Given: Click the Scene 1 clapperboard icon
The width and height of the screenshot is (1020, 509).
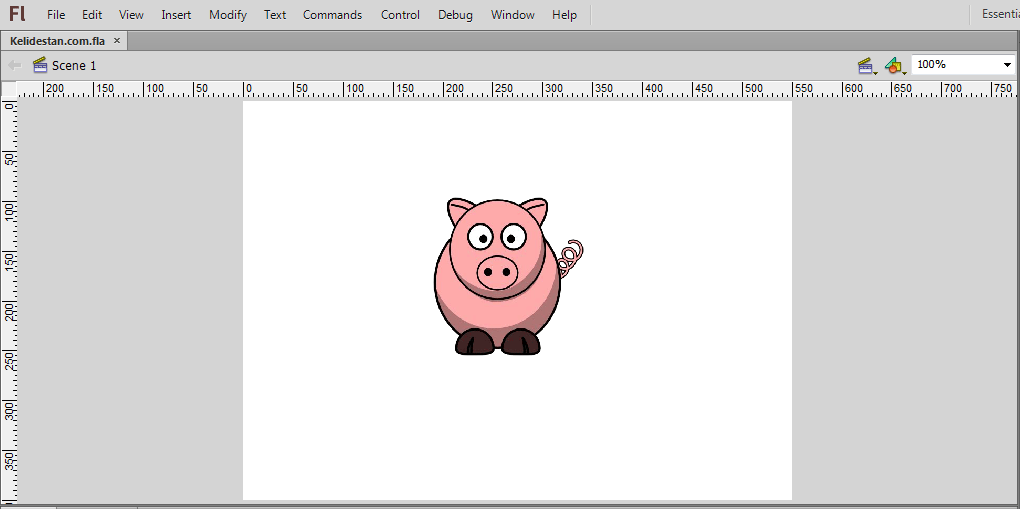Looking at the screenshot, I should coord(40,64).
